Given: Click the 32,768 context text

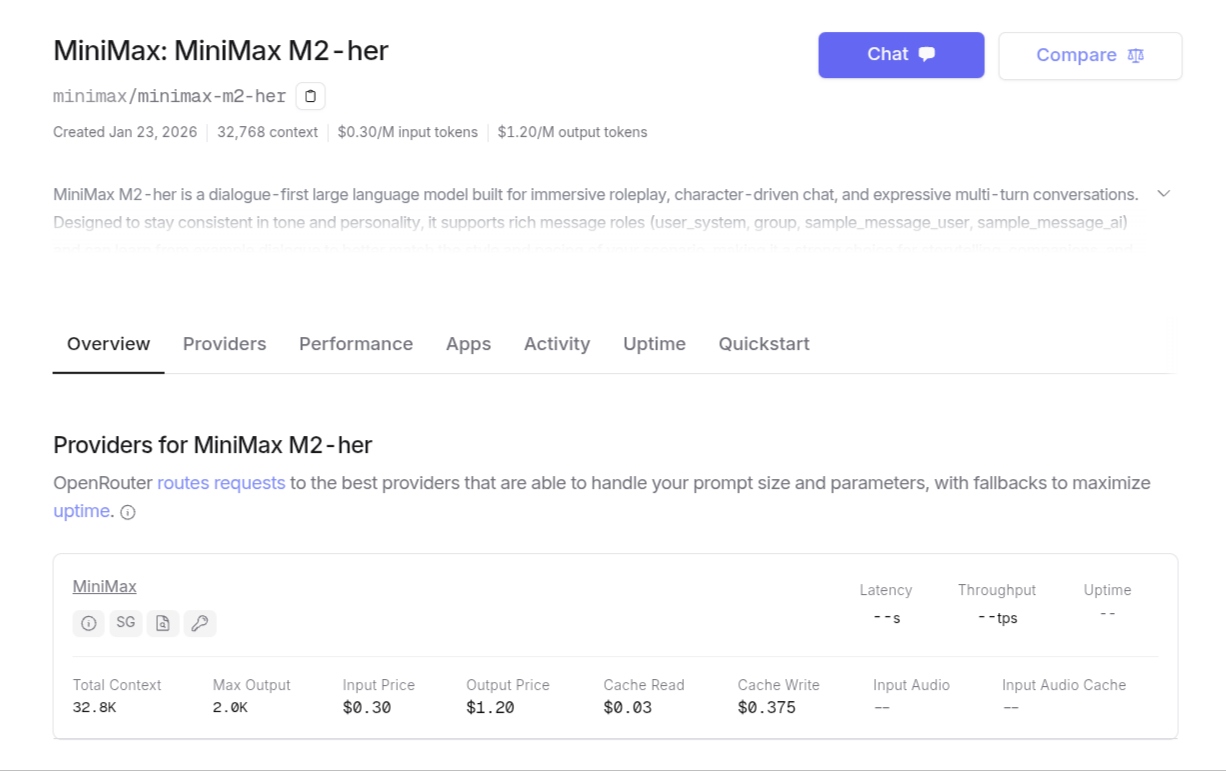Looking at the screenshot, I should point(267,132).
